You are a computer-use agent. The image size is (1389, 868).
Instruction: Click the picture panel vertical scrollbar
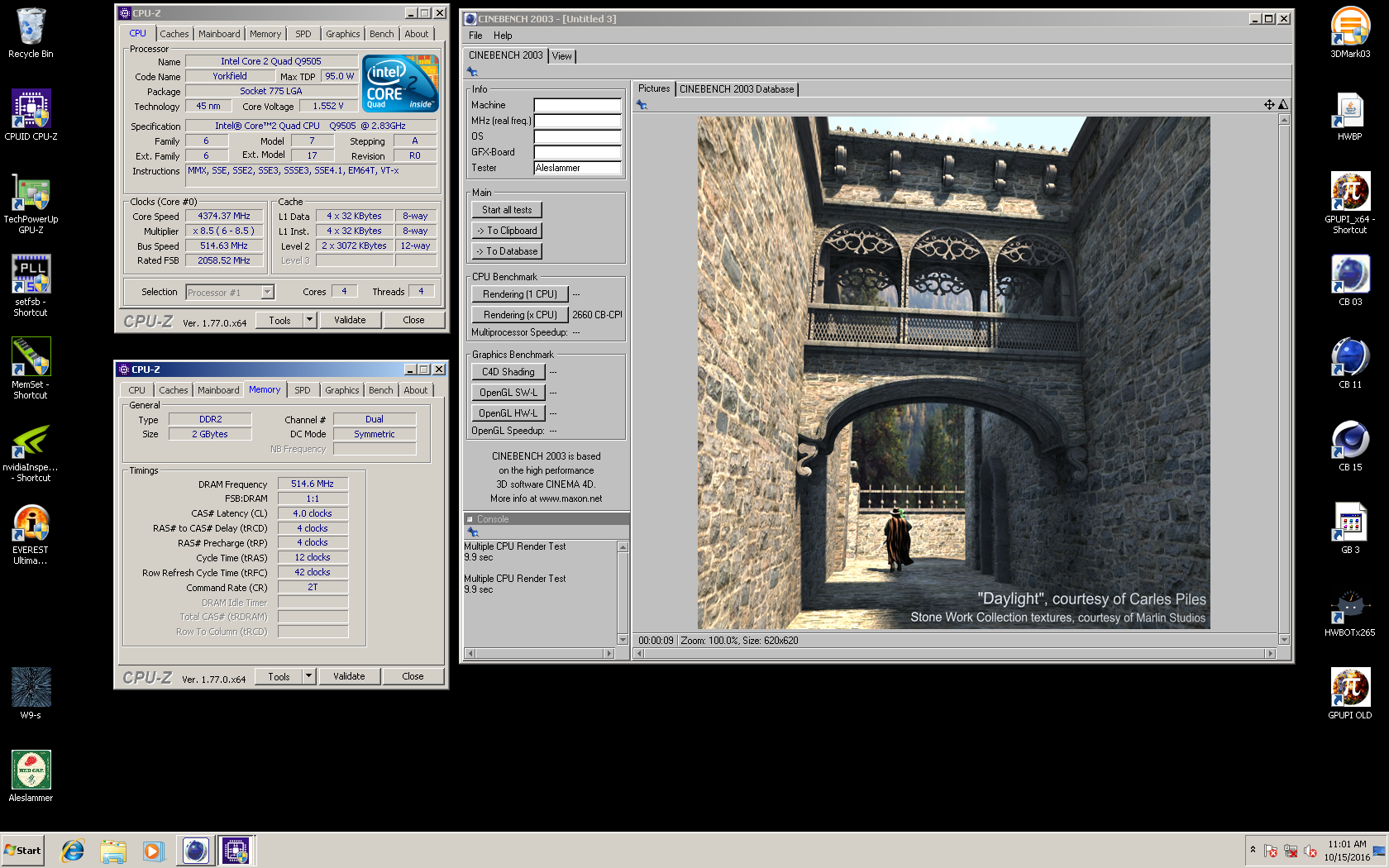click(1284, 379)
